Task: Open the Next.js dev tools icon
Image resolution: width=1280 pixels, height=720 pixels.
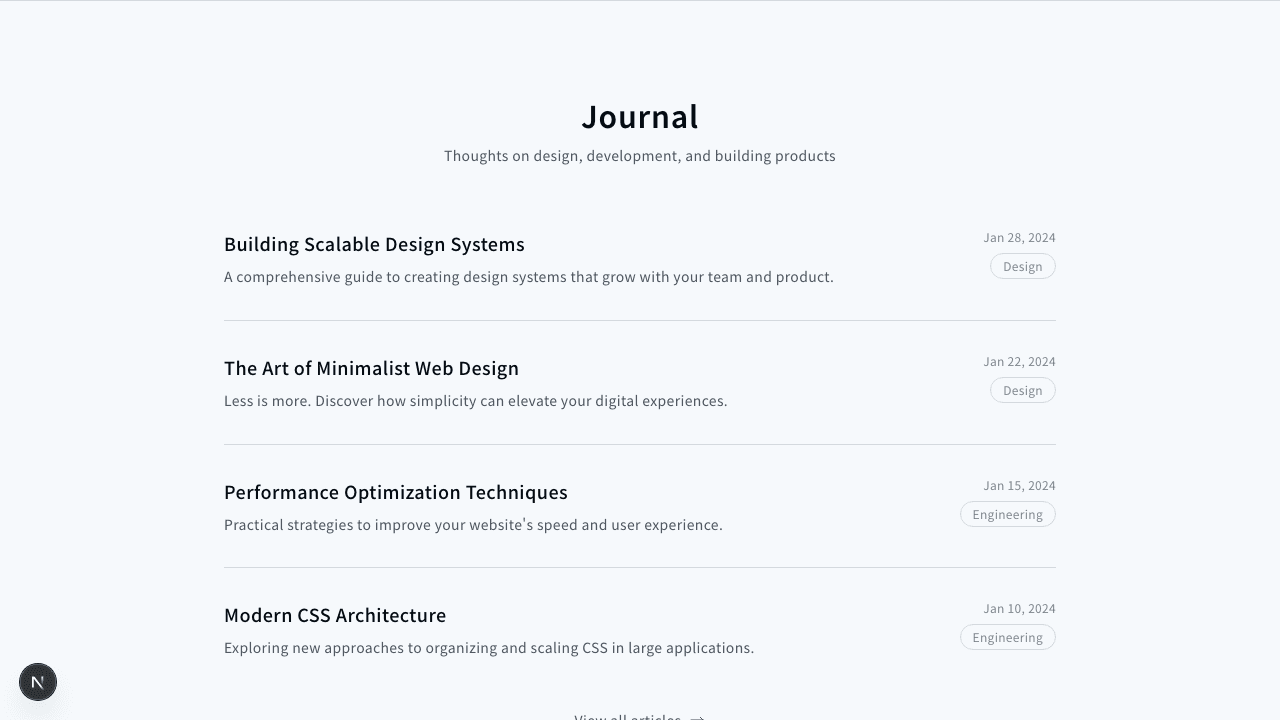Action: click(38, 682)
